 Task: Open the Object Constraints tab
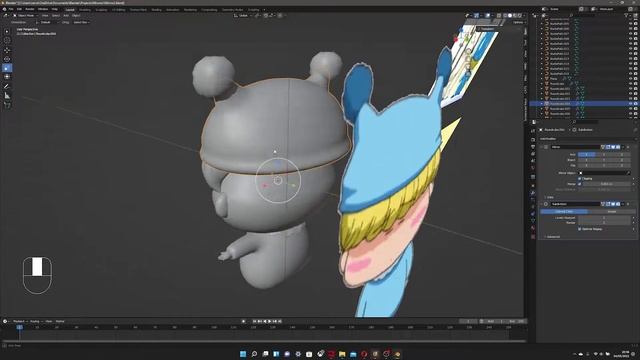[533, 213]
